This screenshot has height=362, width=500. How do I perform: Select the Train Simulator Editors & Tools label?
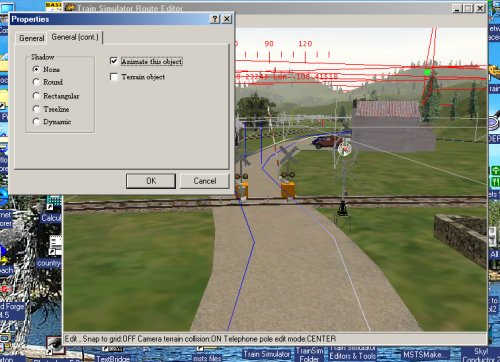352,353
